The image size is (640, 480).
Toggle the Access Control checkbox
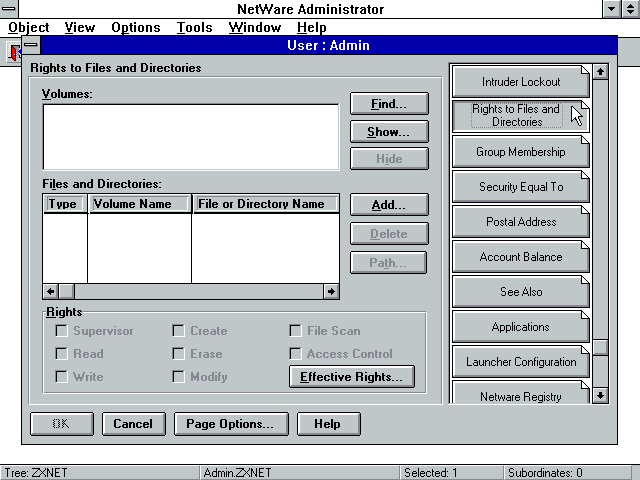296,353
